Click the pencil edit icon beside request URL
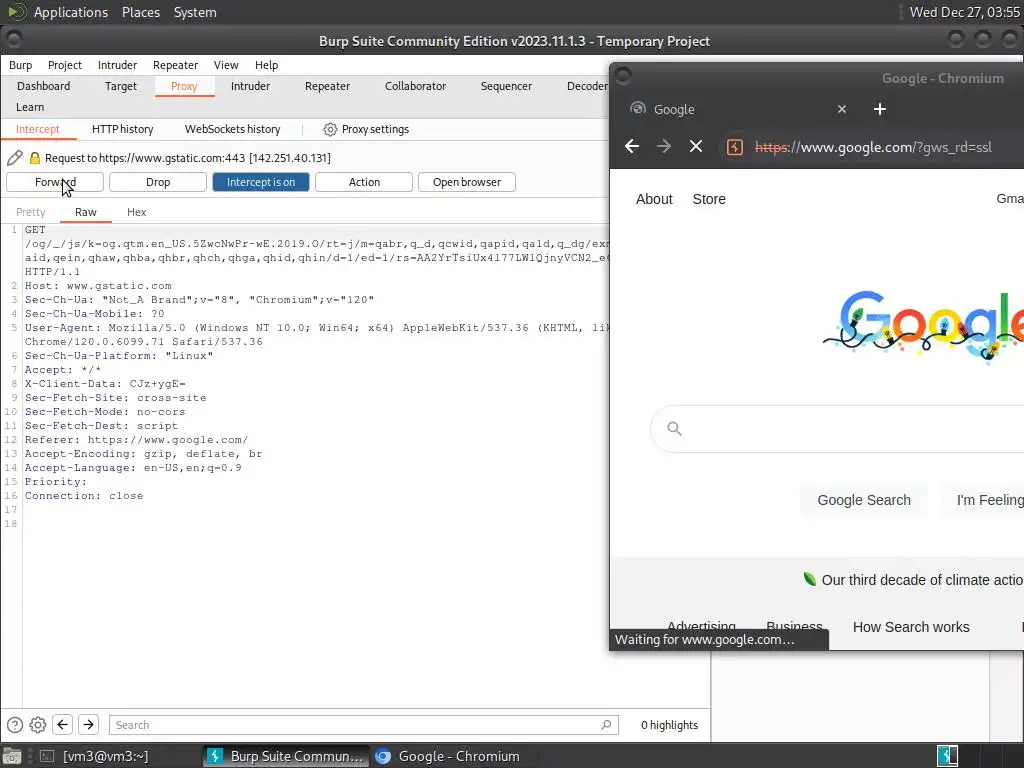 tap(14, 157)
